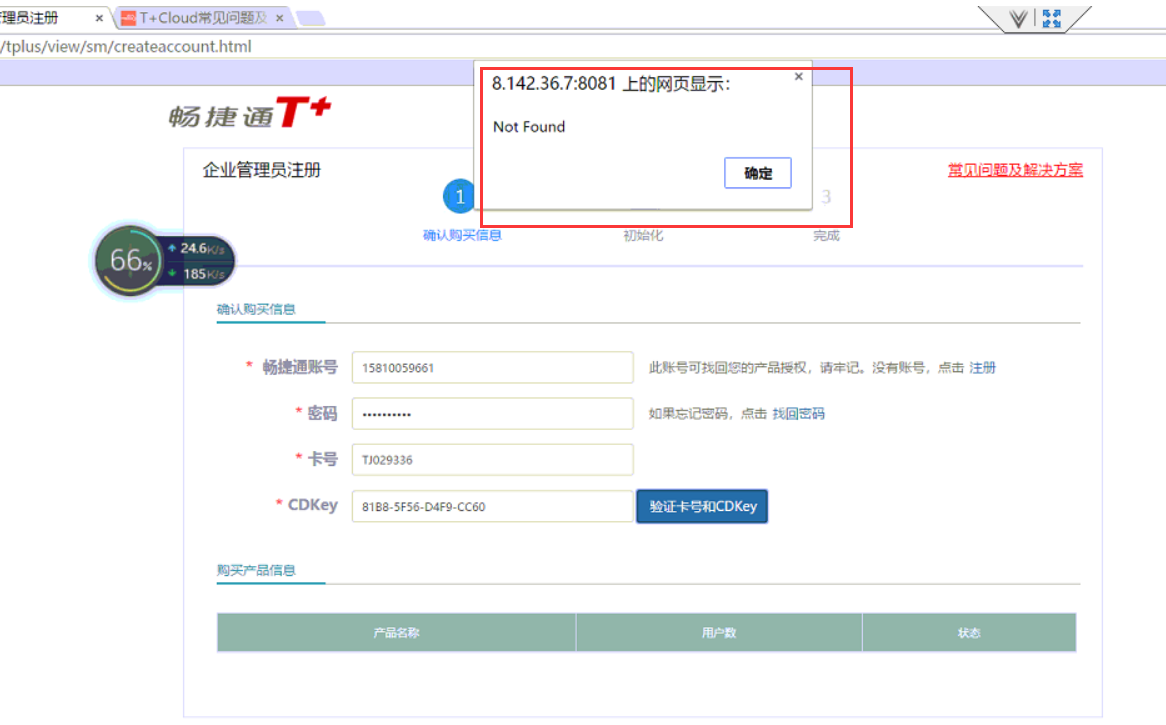The width and height of the screenshot is (1166, 725).
Task: Click the 用户数 table column header
Action: click(x=719, y=633)
